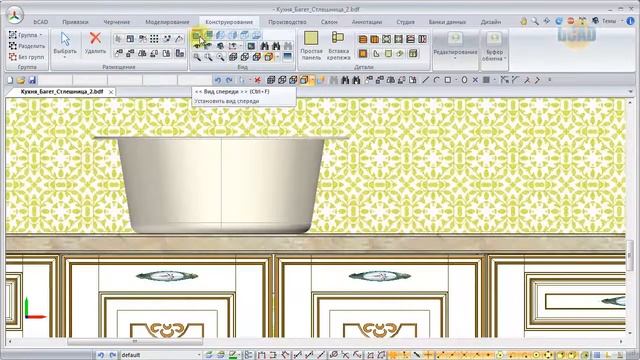Viewport: 640px width, 360px height.
Task: Open the bCAD round application button
Action: click(15, 15)
